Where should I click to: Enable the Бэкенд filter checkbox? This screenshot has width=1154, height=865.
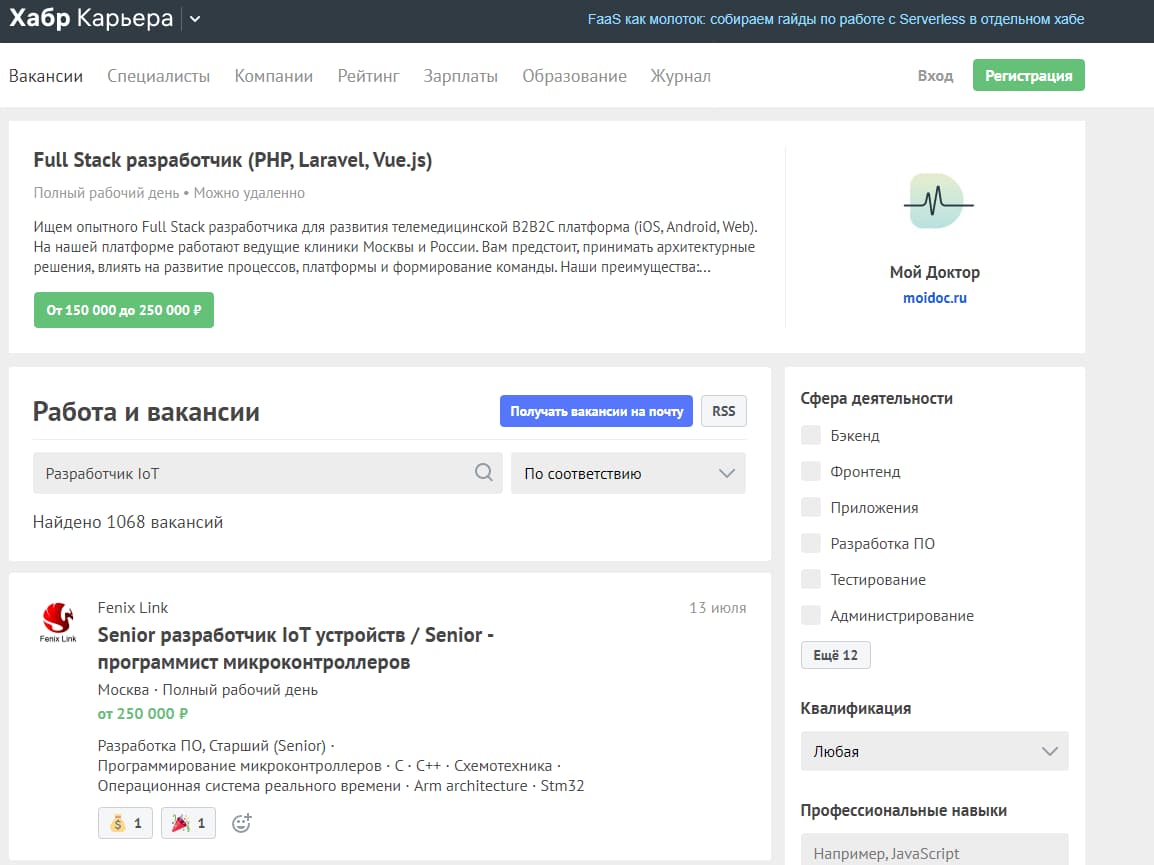click(810, 435)
